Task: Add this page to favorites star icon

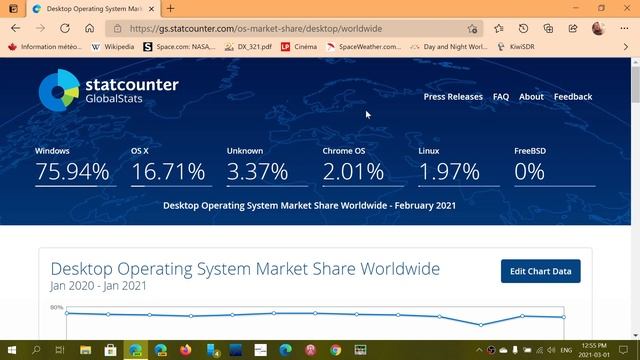Action: (472, 29)
